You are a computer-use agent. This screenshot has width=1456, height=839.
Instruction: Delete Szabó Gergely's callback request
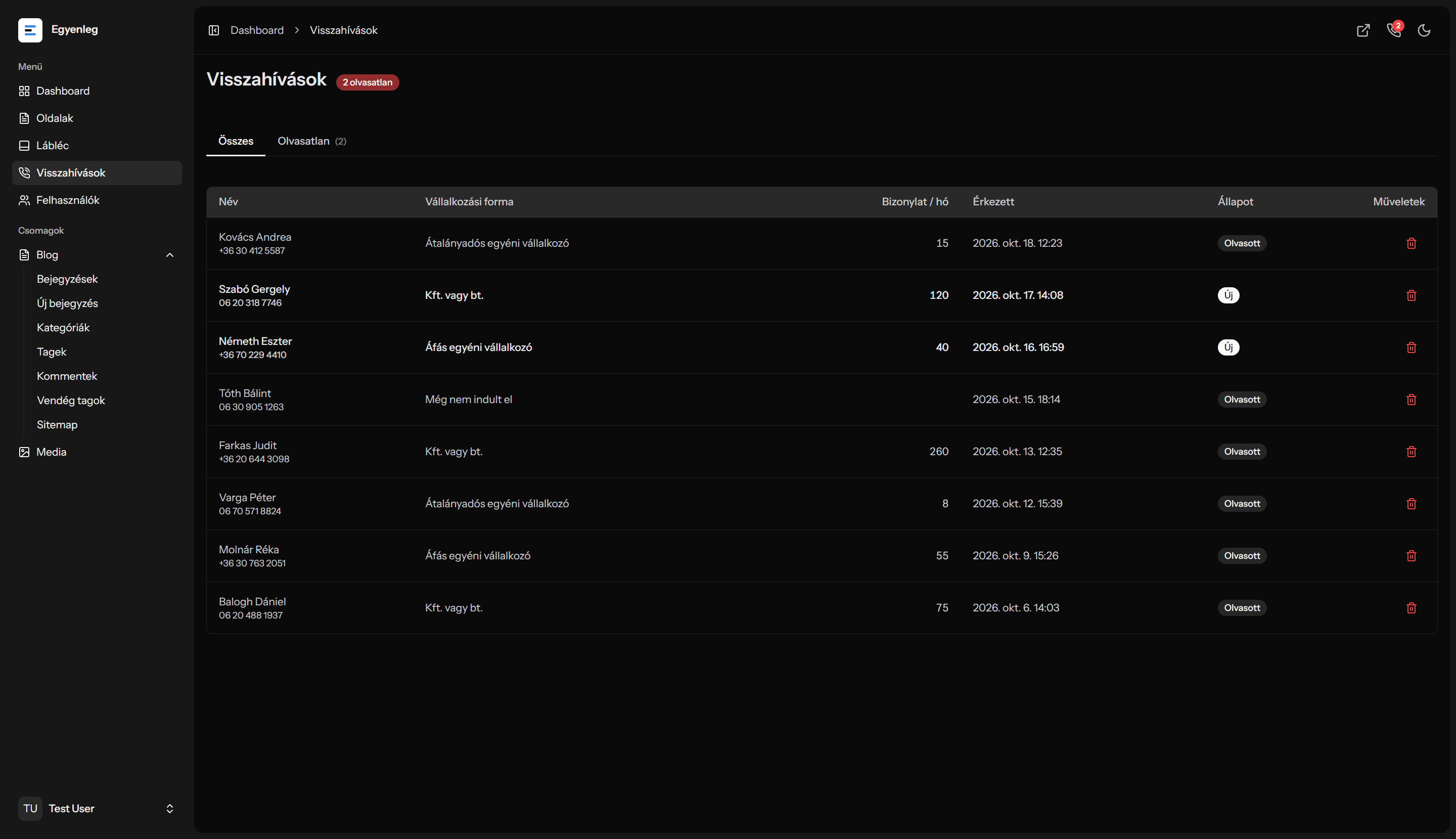coord(1411,295)
